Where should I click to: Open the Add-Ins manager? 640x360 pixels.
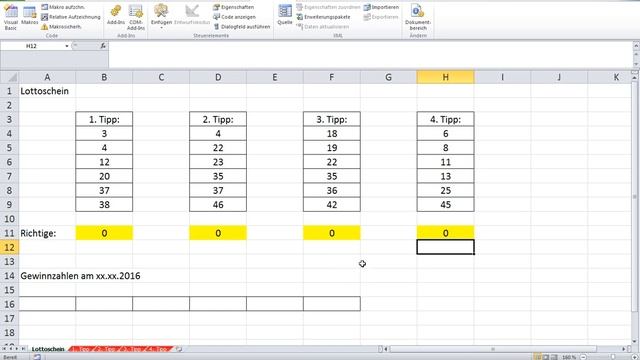click(116, 16)
